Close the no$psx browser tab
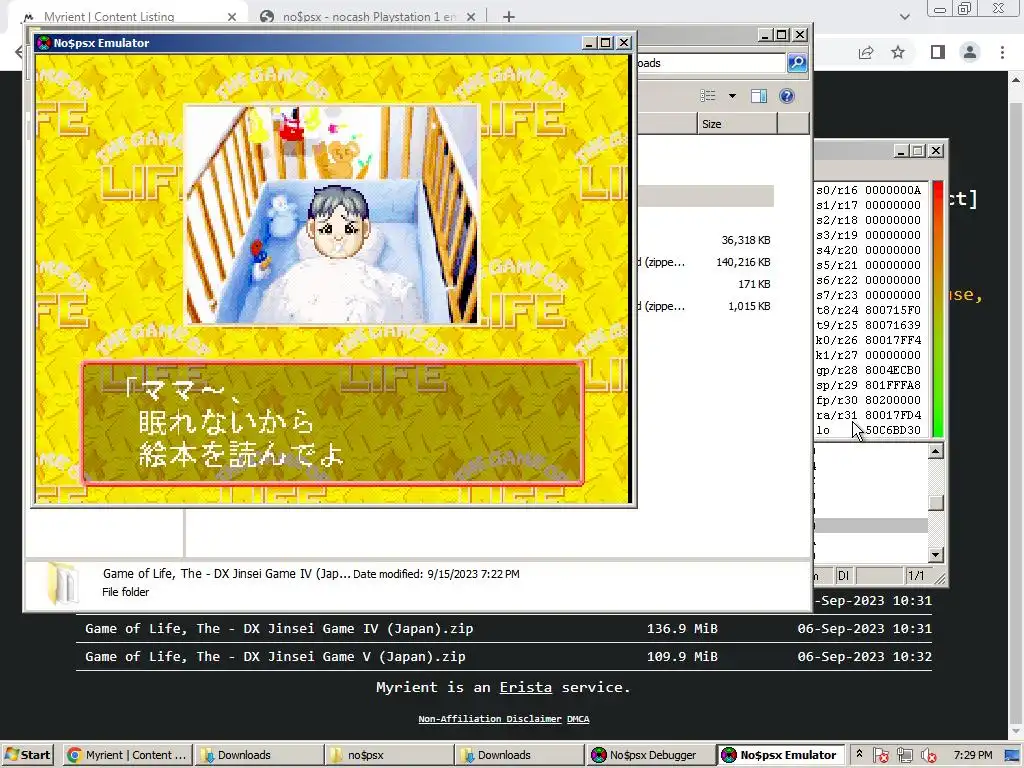Screen dimensions: 1024x768 (x=471, y=17)
